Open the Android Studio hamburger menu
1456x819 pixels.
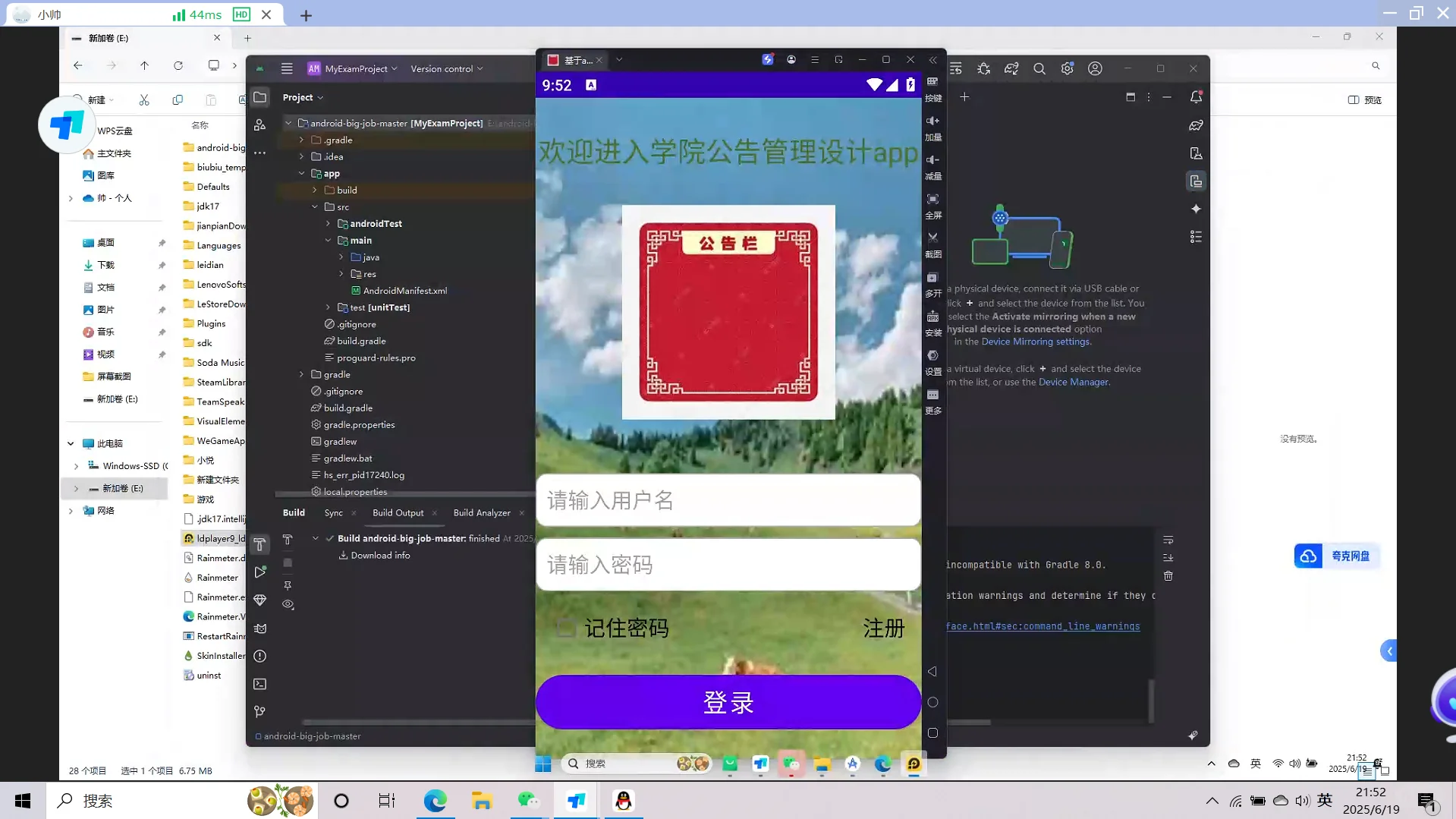287,68
